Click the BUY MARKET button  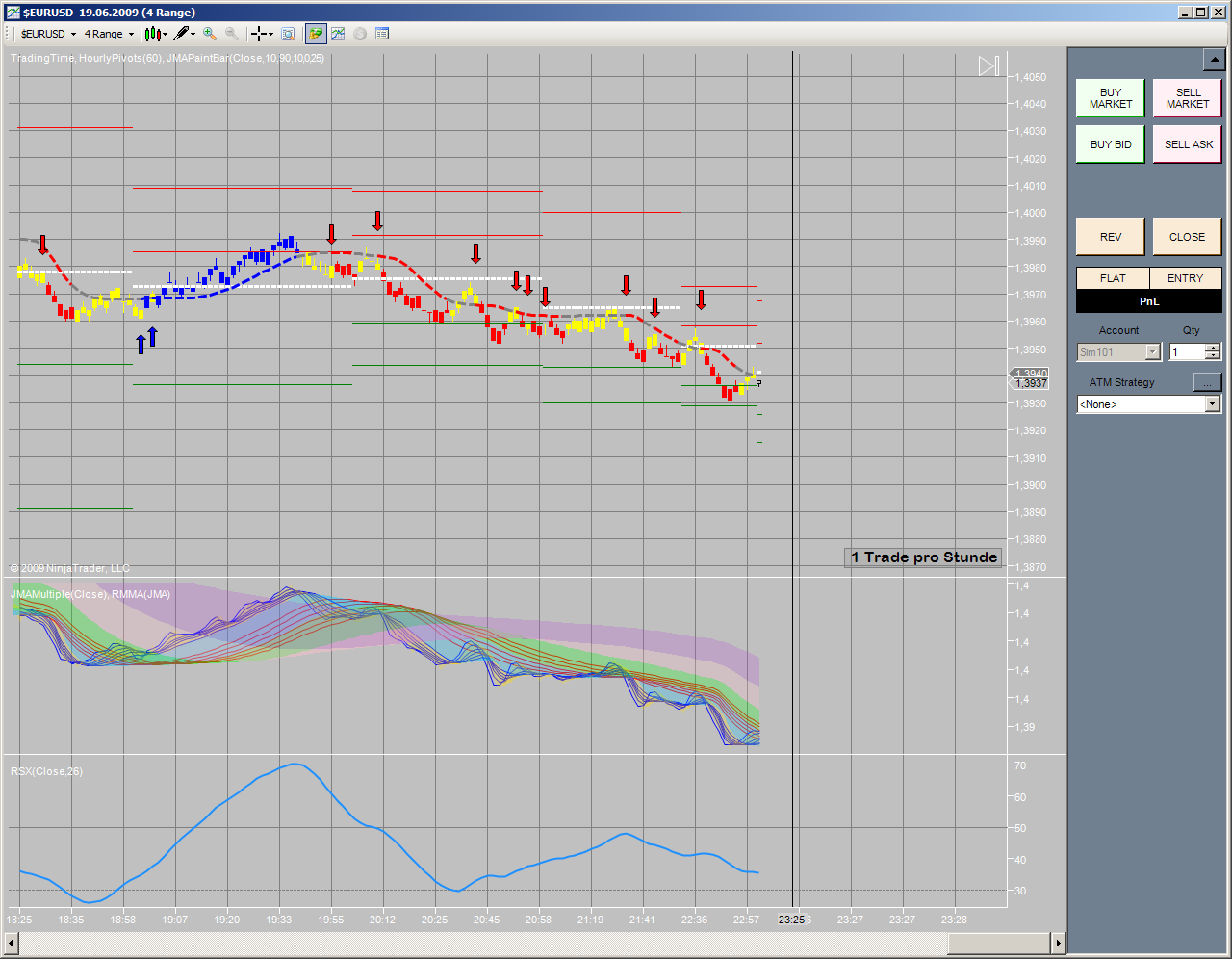[1111, 98]
